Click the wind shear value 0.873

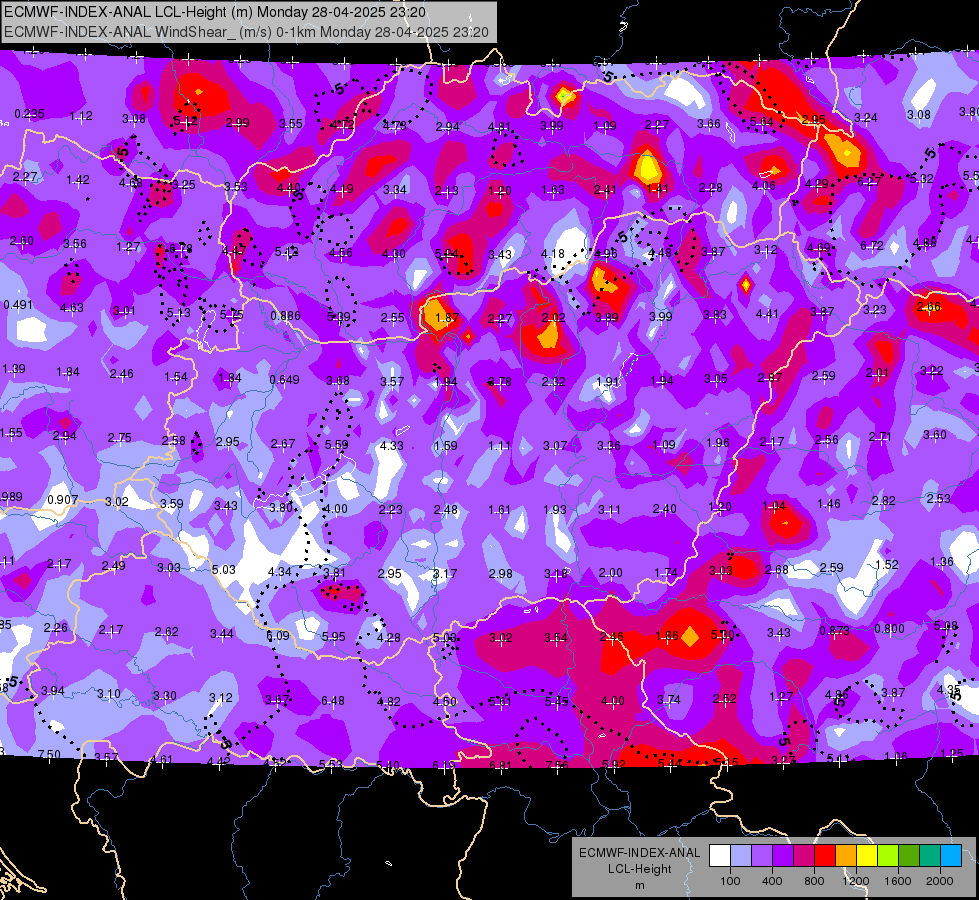(834, 630)
